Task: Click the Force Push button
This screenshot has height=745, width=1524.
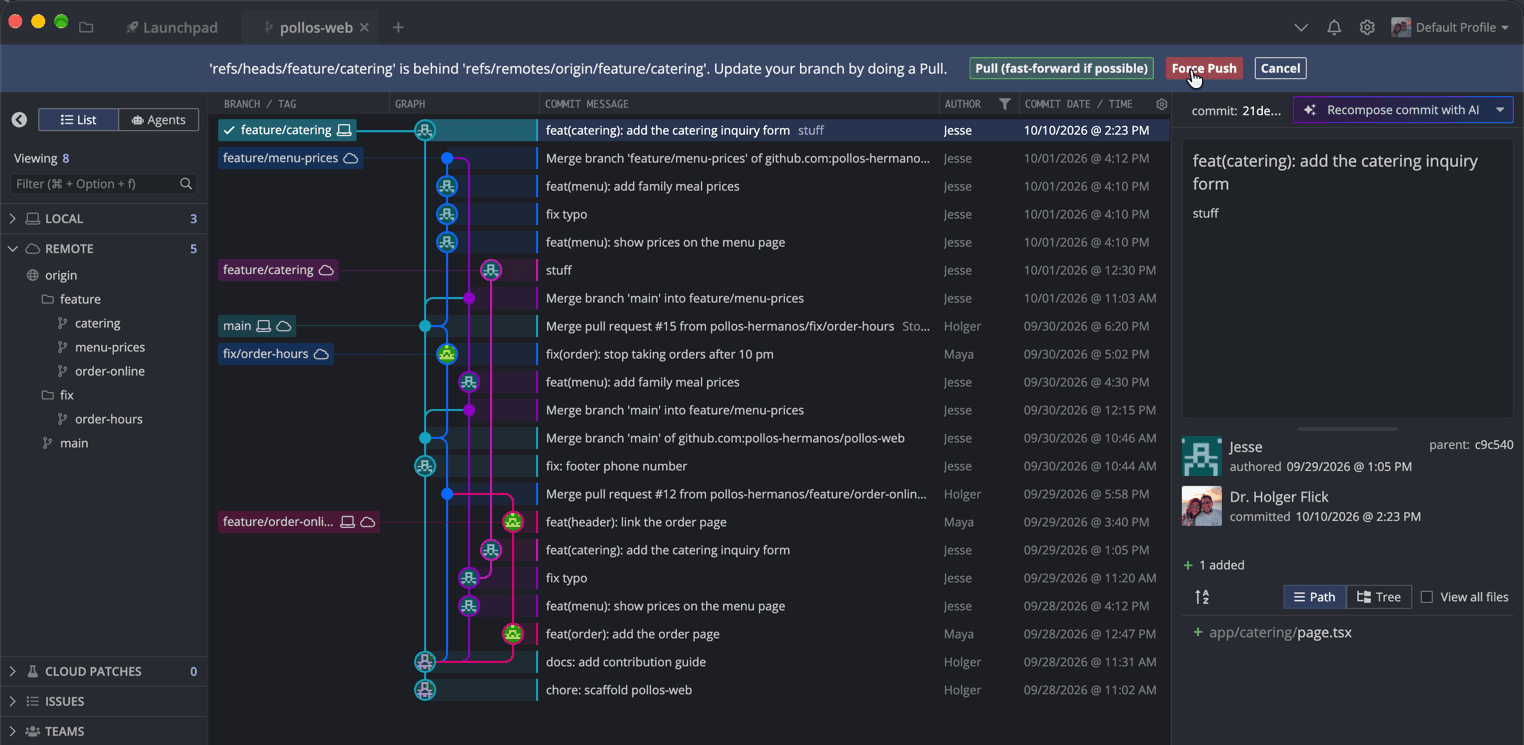Action: (x=1204, y=68)
